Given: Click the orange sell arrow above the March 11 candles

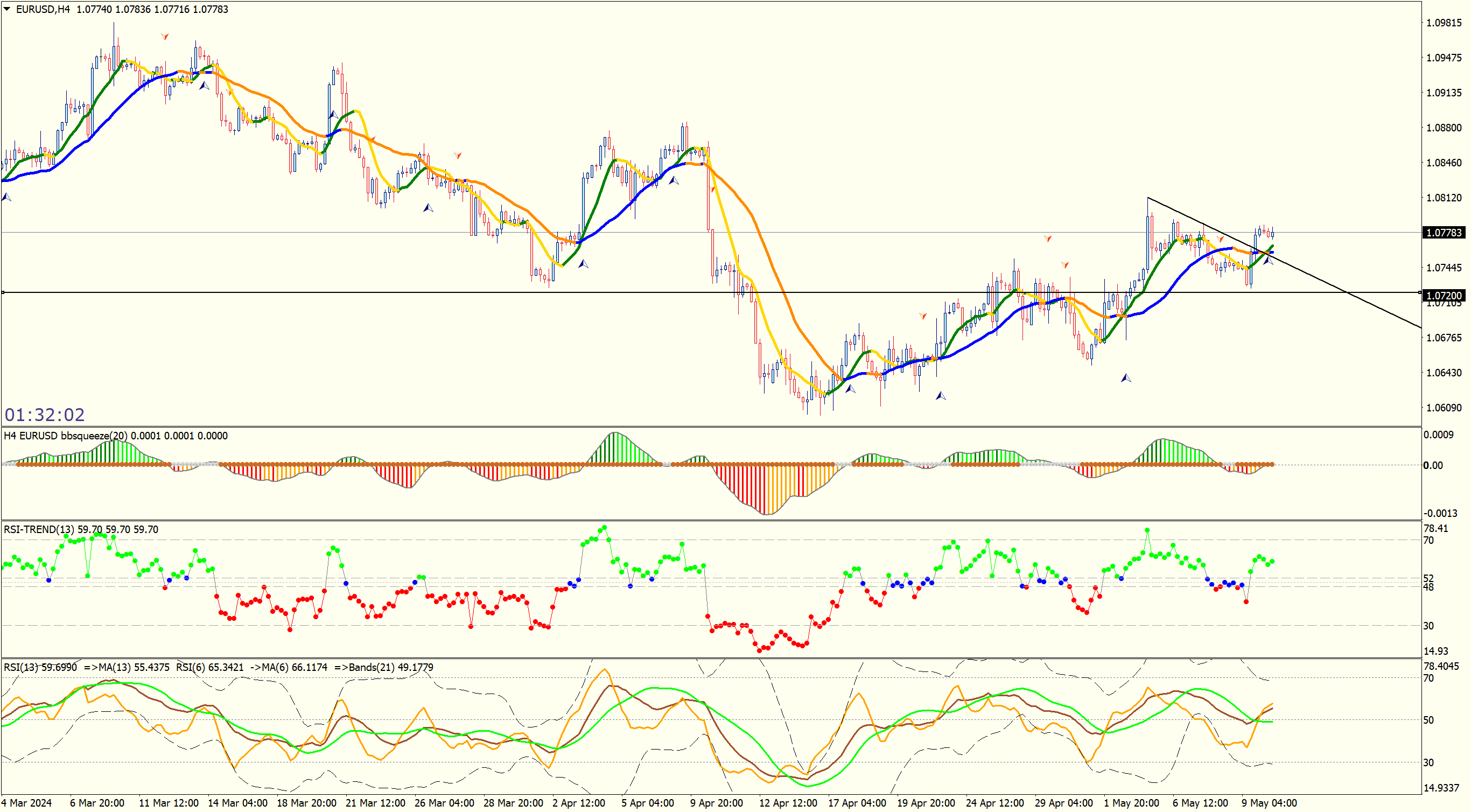Looking at the screenshot, I should pos(164,37).
